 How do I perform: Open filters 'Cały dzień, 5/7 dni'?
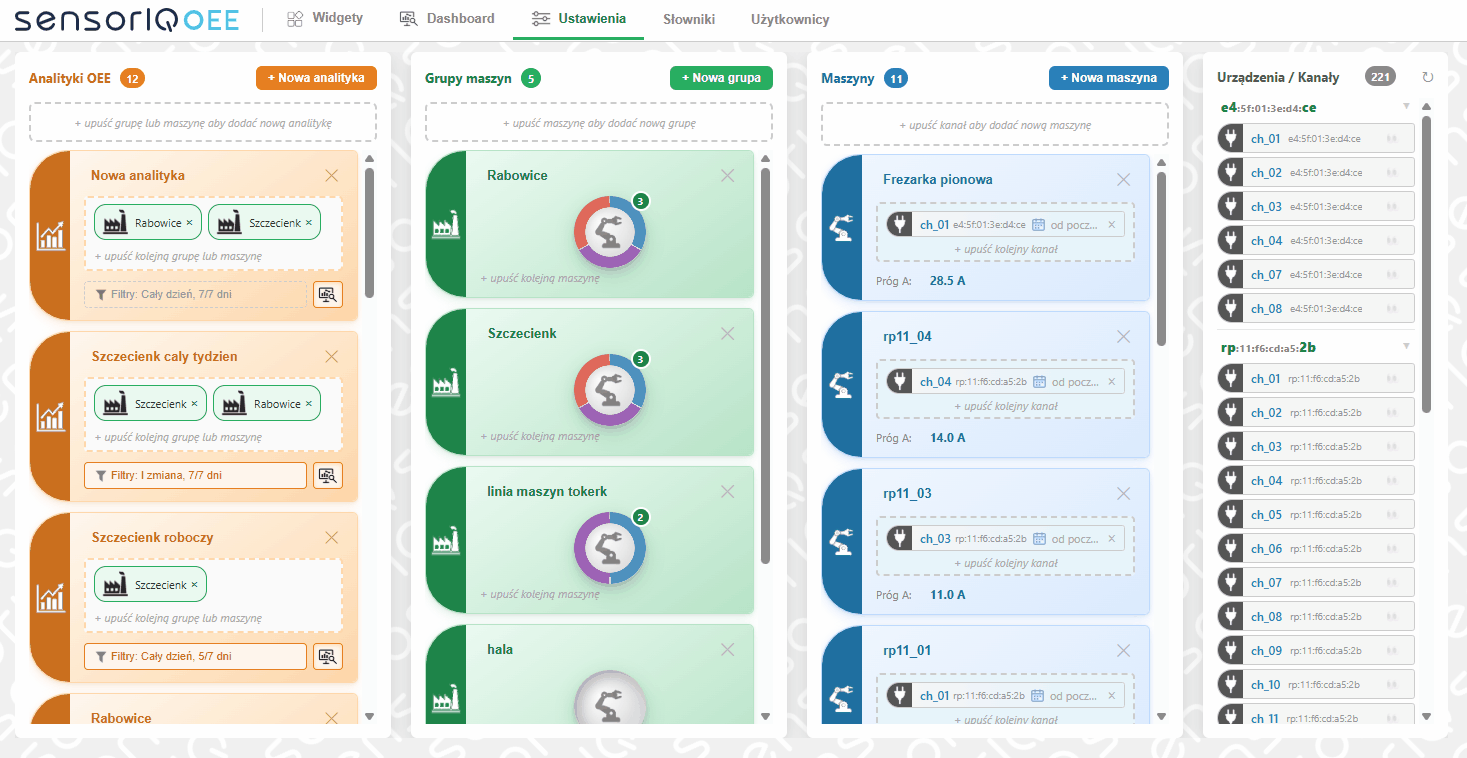196,656
